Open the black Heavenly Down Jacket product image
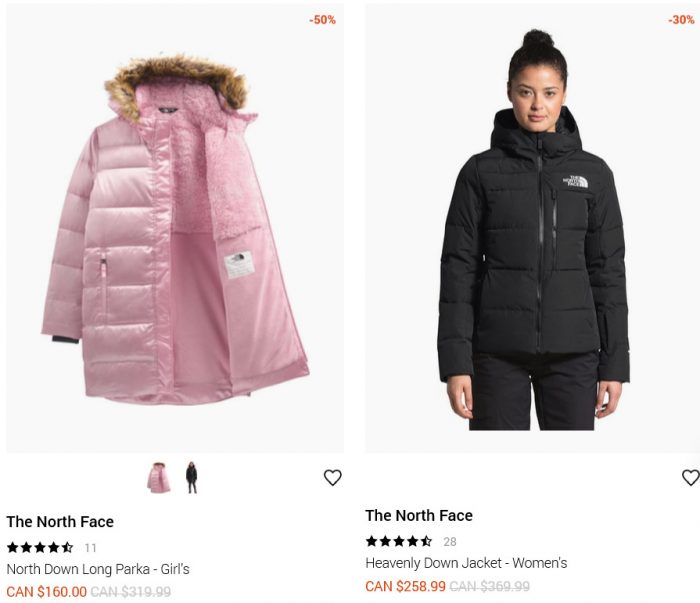This screenshot has width=700, height=603. coord(533,229)
